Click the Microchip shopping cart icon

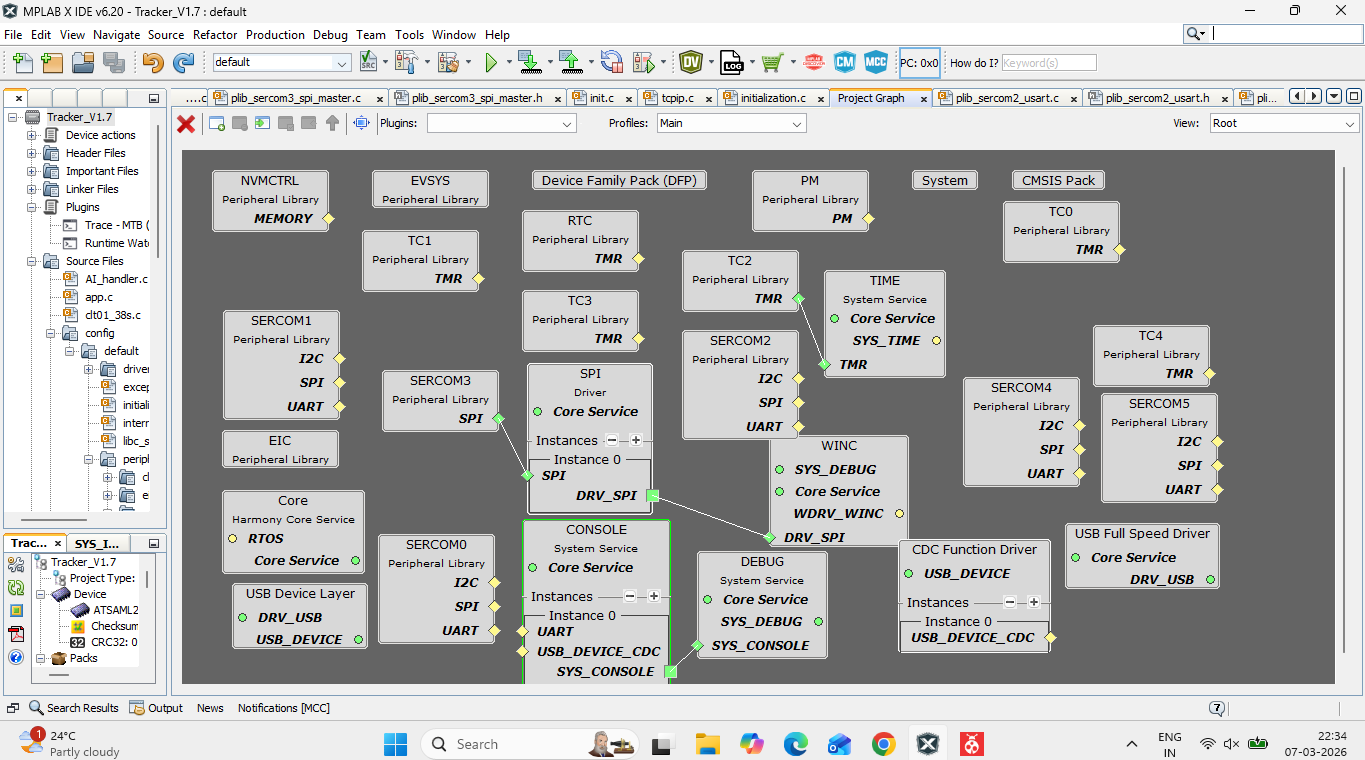point(771,63)
